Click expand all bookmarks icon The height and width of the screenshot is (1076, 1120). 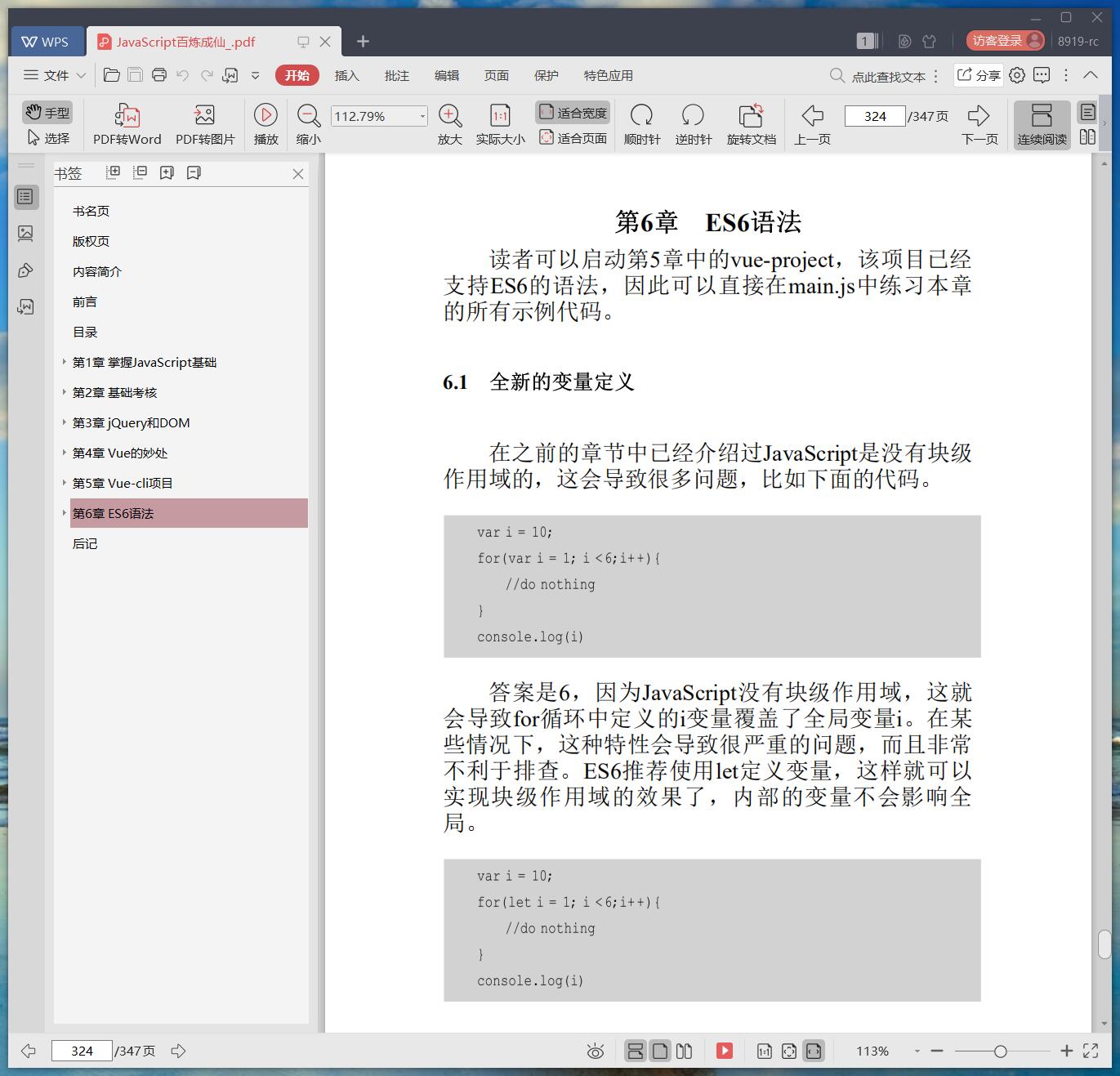click(114, 172)
